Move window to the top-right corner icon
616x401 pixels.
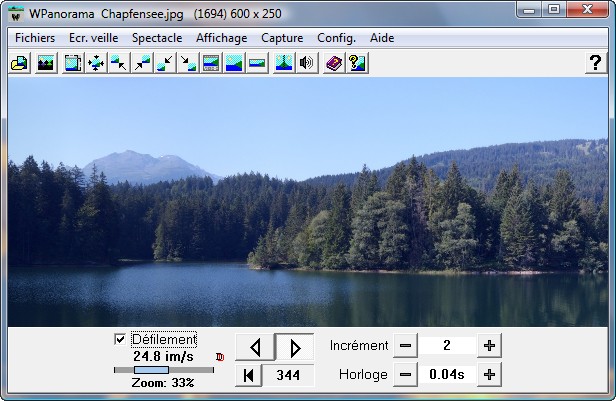(142, 63)
